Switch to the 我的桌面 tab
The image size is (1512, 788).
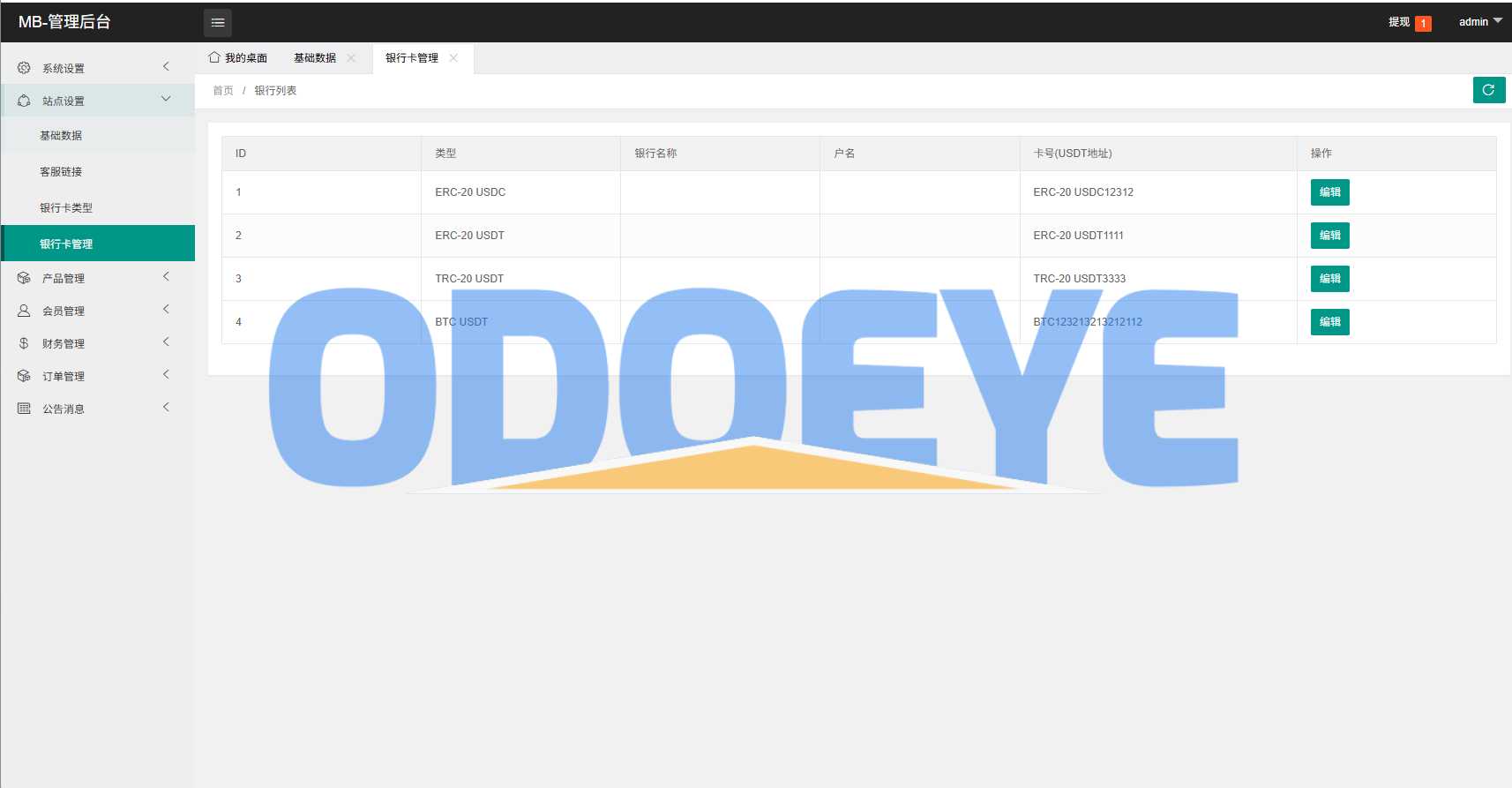pos(238,58)
